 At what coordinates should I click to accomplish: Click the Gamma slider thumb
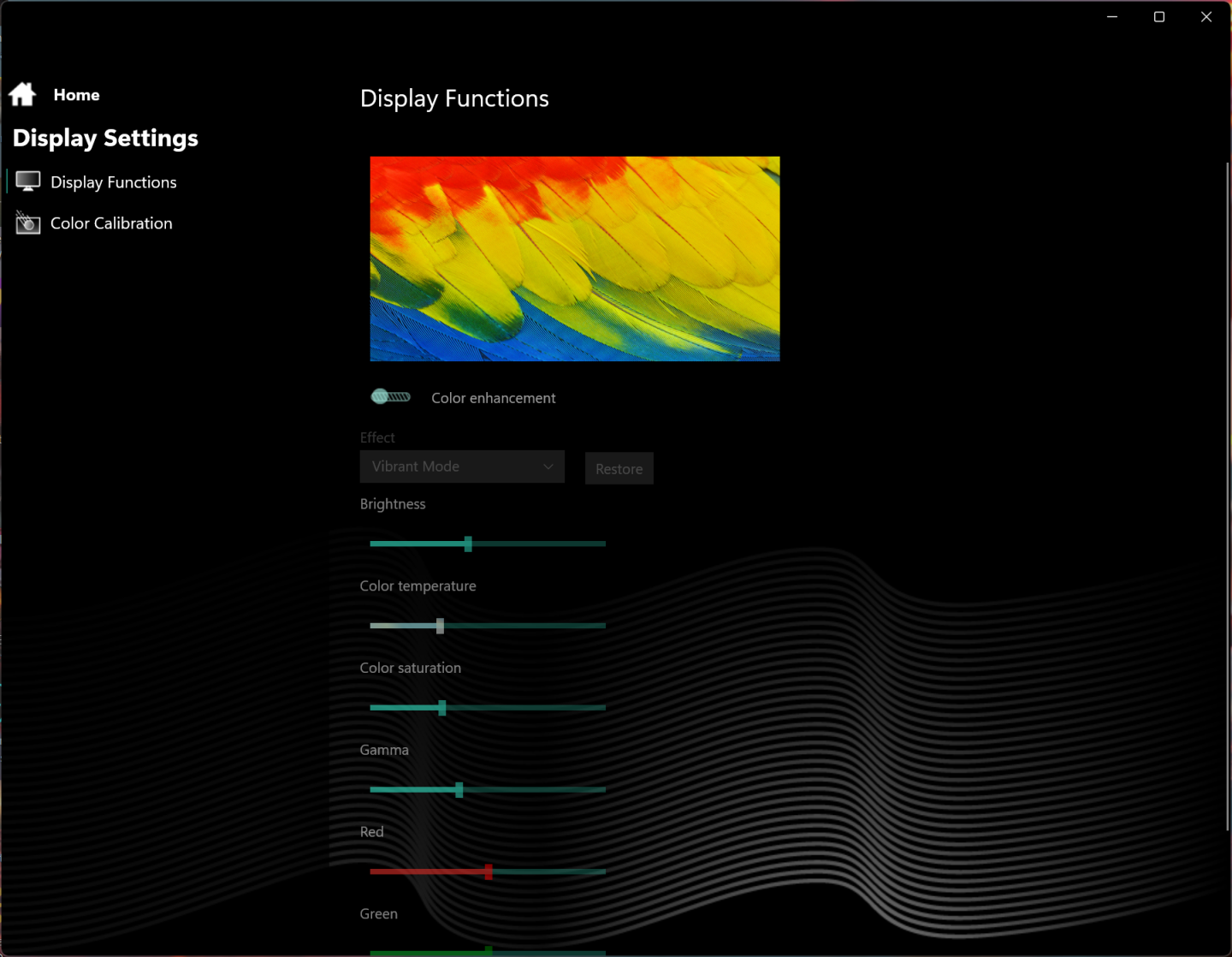click(x=459, y=790)
